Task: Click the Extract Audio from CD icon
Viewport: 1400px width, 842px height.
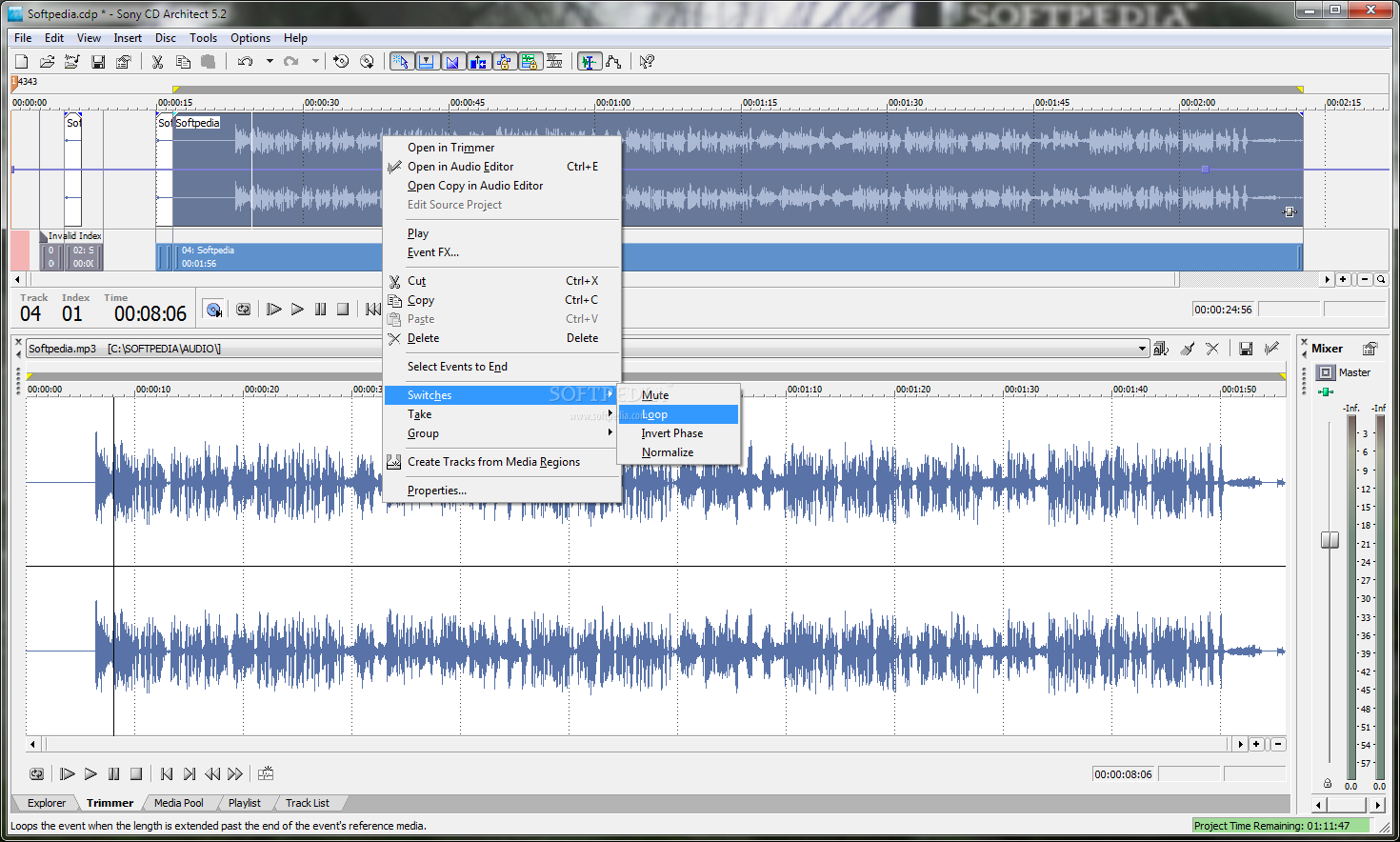Action: tap(367, 62)
